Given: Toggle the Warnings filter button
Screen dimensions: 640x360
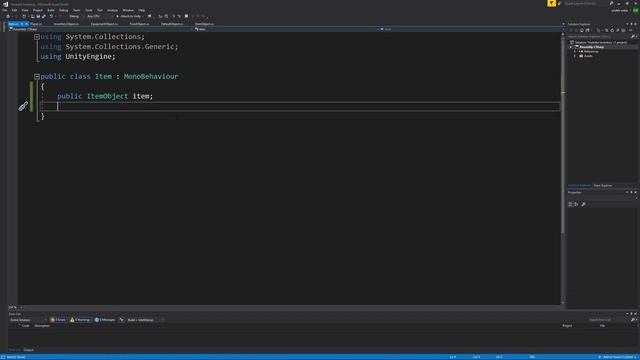Looking at the screenshot, I should (80, 320).
